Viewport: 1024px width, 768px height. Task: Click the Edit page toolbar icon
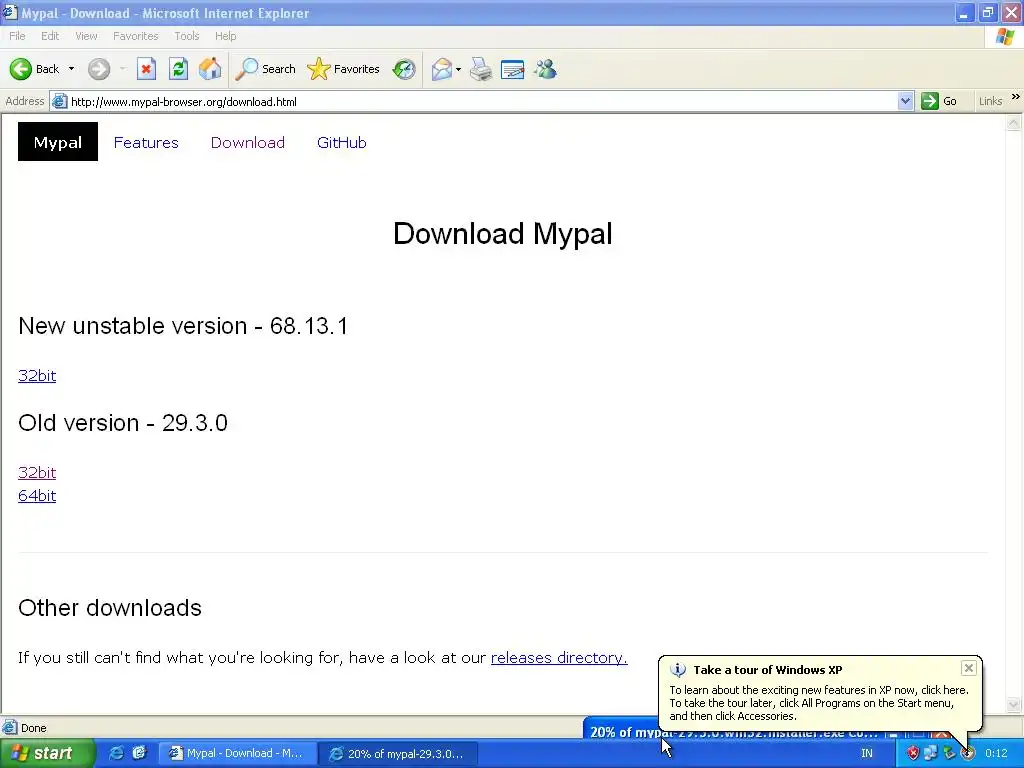click(513, 69)
